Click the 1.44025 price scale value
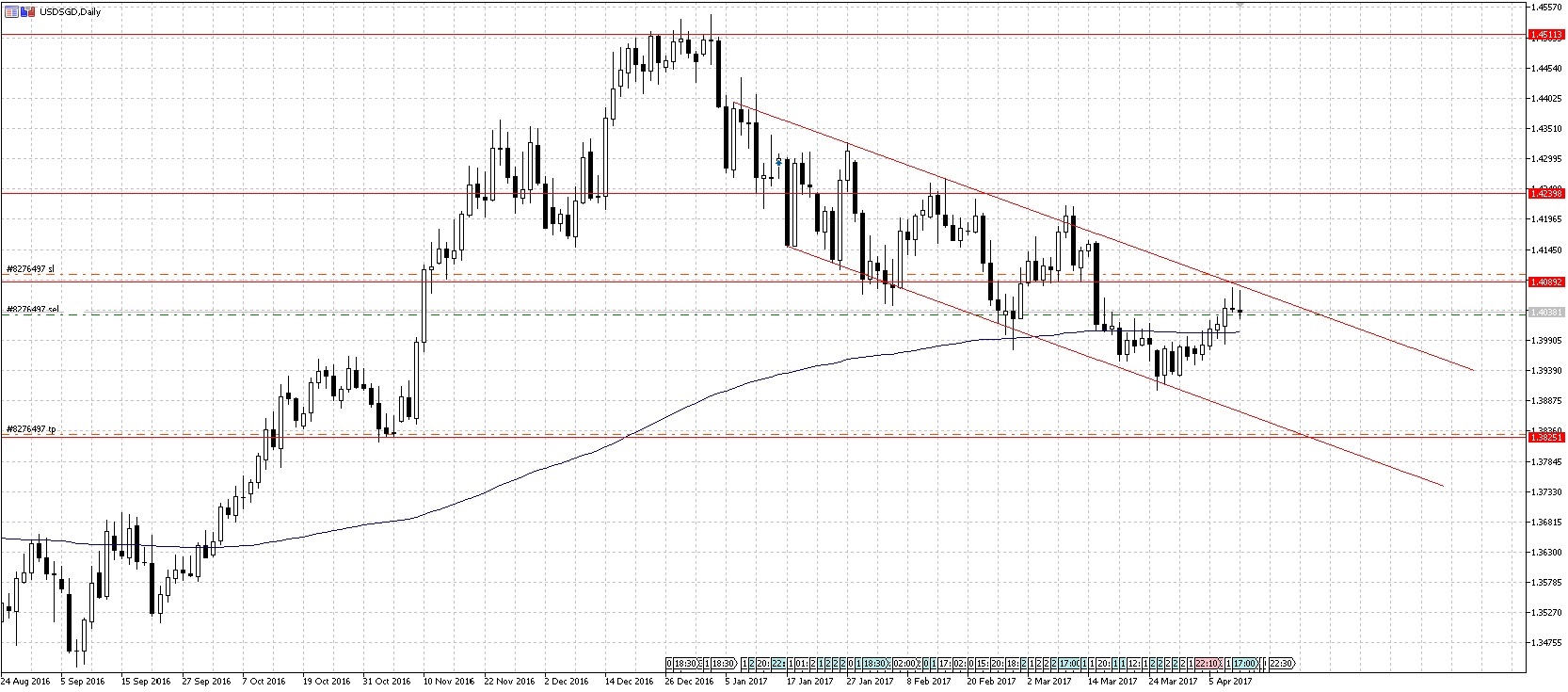The image size is (1568, 692). point(1546,98)
